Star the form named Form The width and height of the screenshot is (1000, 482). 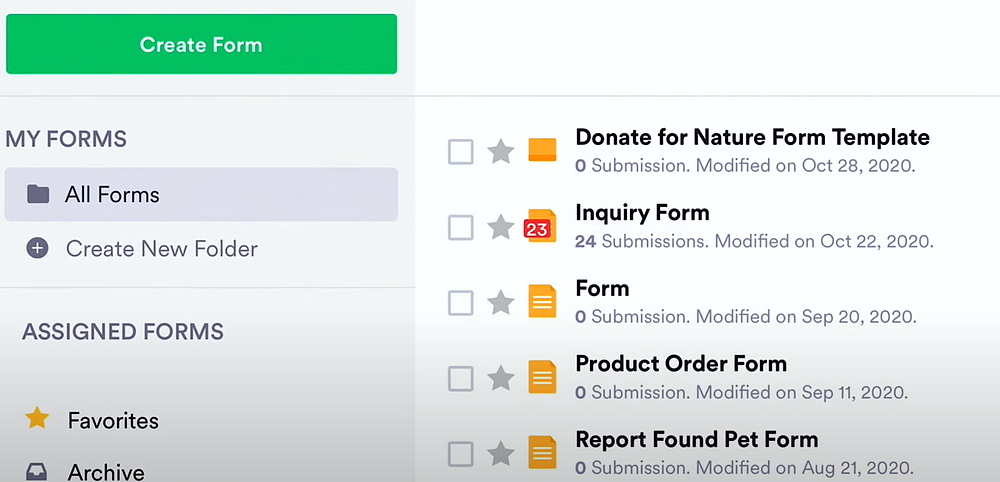tap(500, 302)
